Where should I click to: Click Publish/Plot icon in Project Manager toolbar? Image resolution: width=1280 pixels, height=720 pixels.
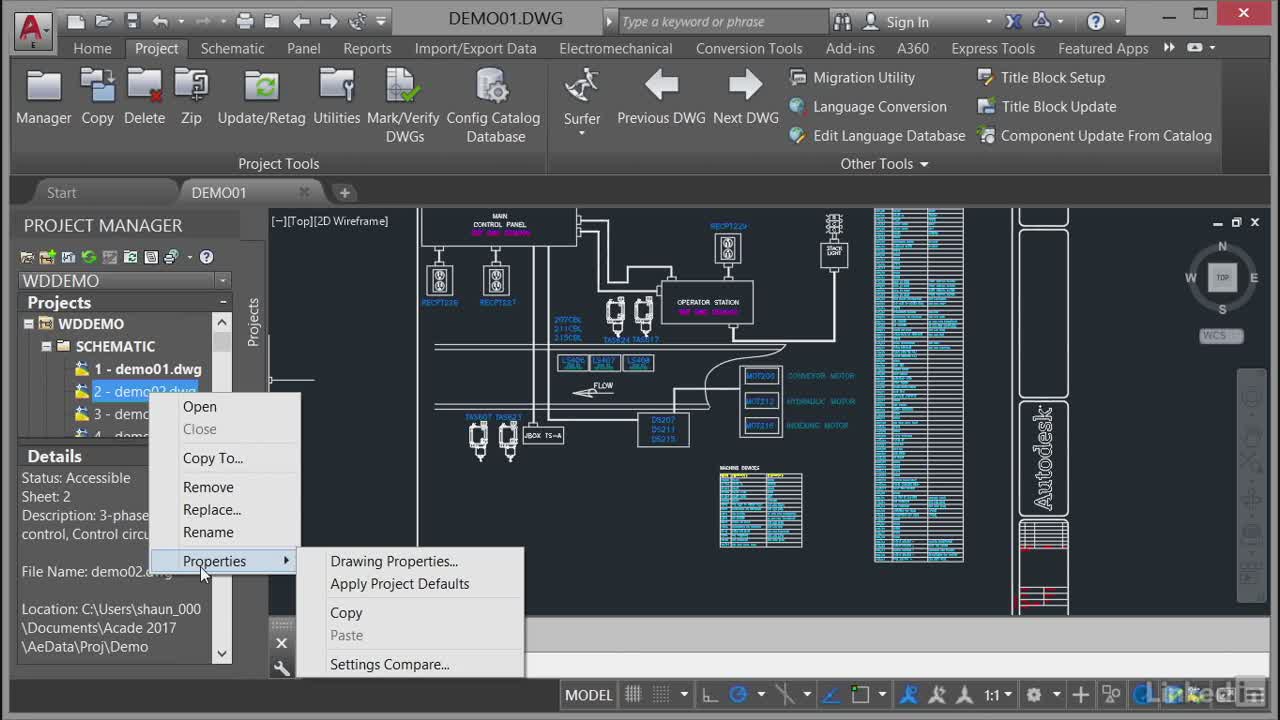click(171, 257)
